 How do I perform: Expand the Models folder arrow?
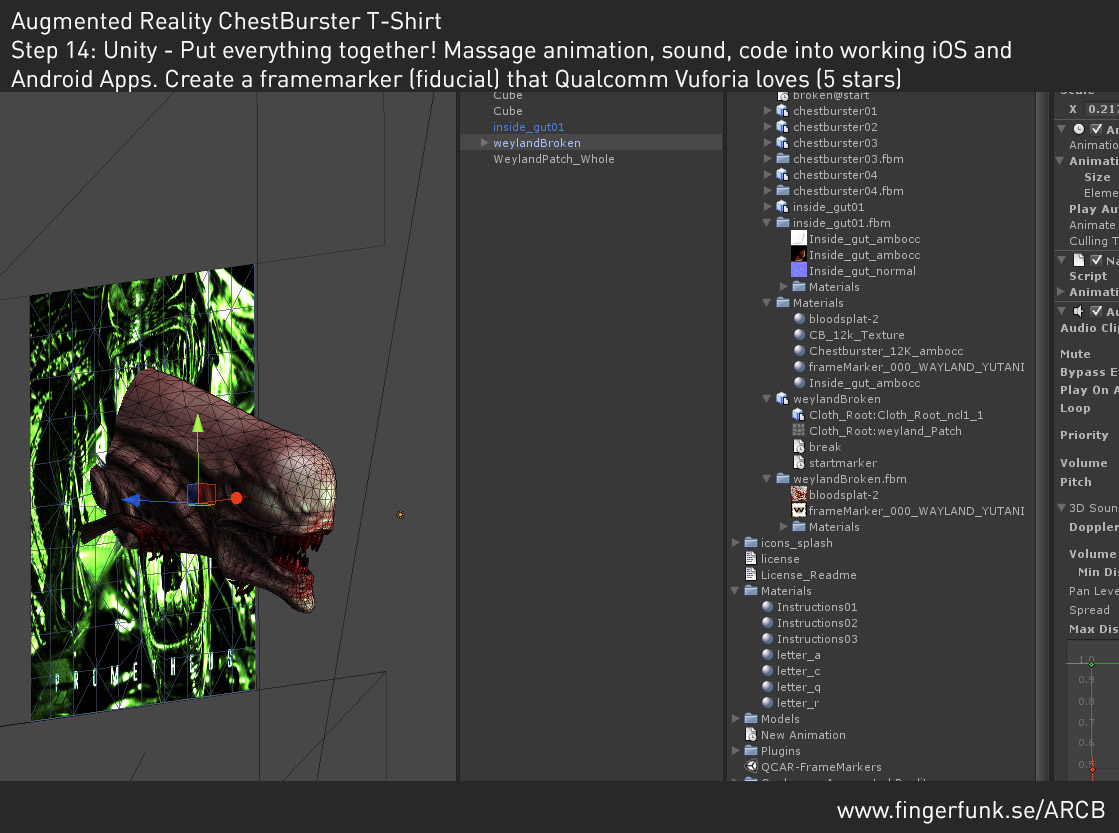click(x=735, y=719)
